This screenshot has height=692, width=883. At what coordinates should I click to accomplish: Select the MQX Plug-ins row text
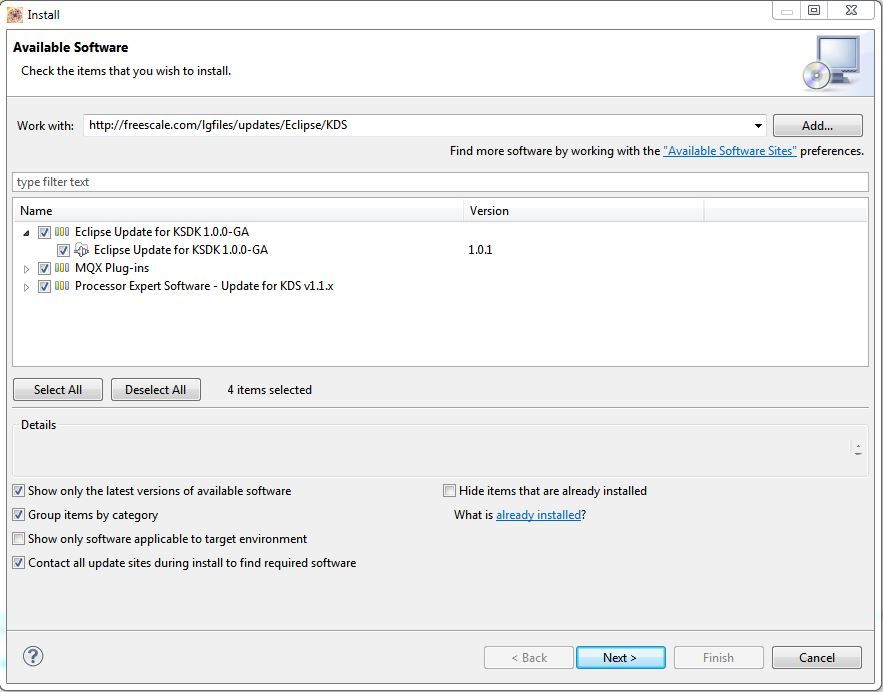tap(112, 268)
